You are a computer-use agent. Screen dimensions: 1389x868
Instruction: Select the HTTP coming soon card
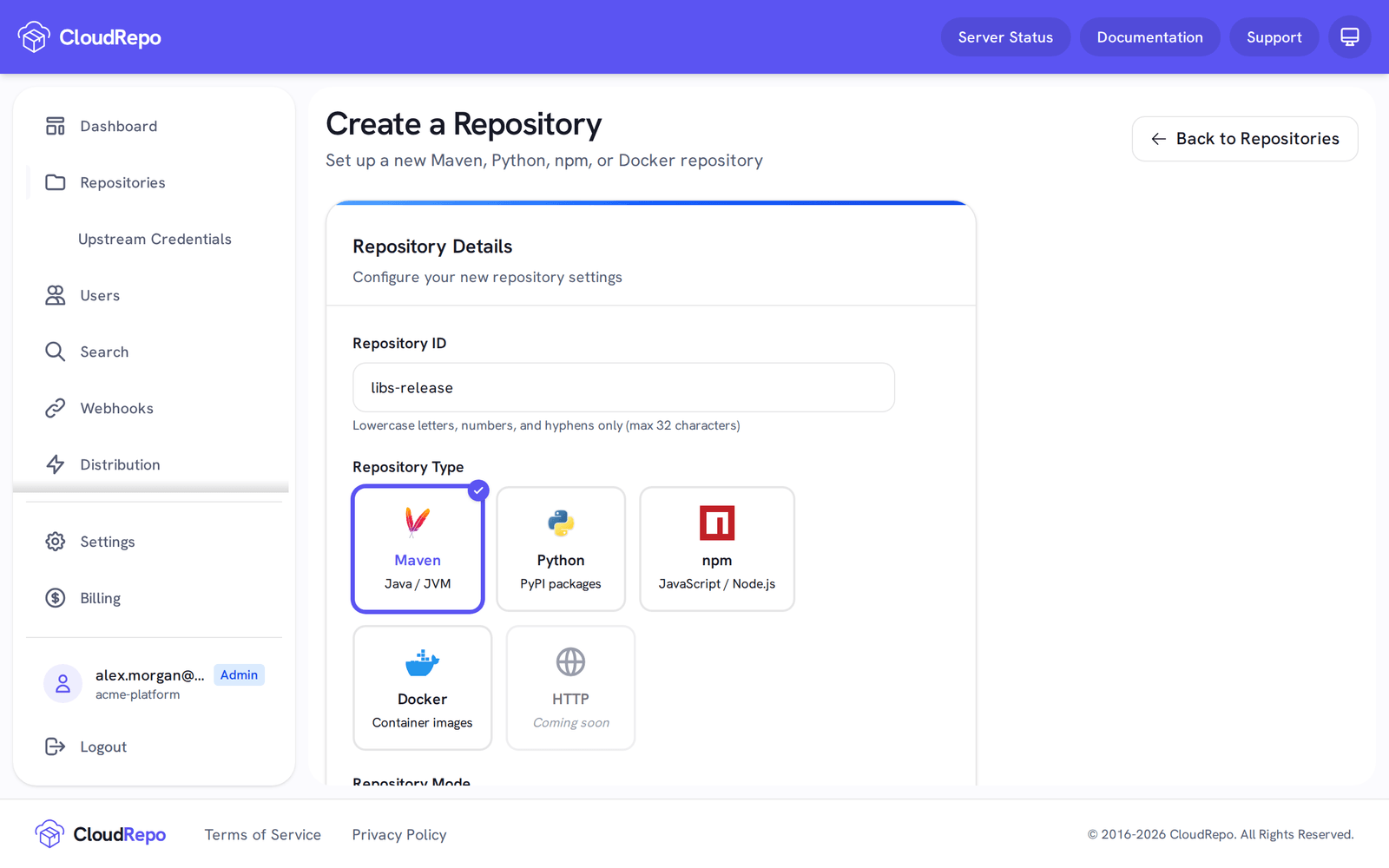pos(570,687)
